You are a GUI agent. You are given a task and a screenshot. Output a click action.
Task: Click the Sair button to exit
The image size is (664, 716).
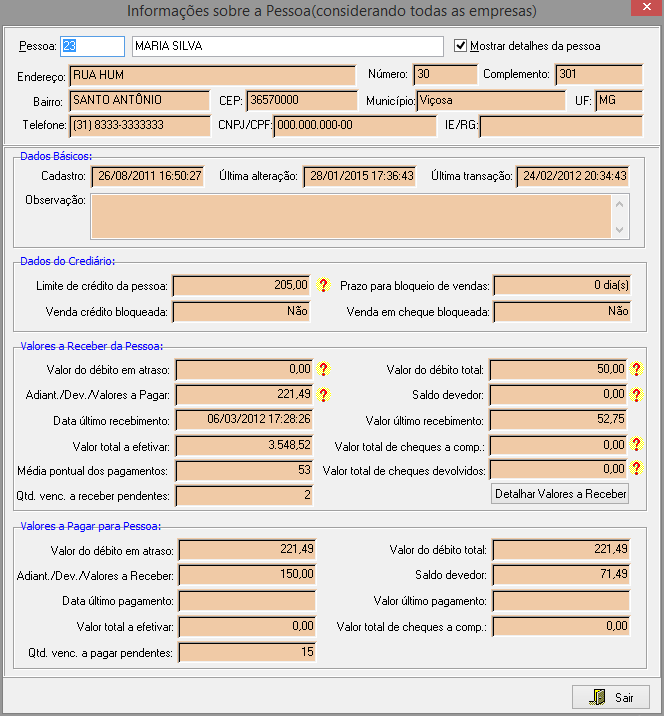coord(611,697)
